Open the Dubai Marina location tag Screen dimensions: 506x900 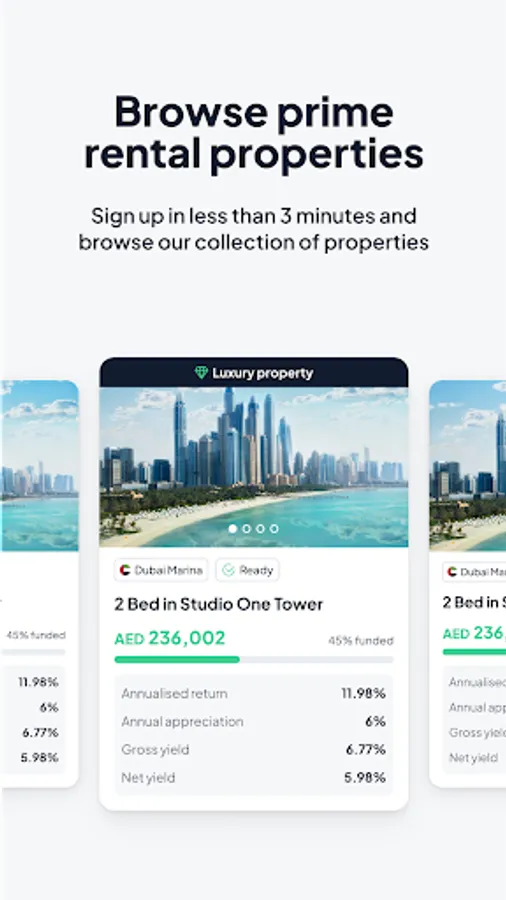click(x=161, y=570)
